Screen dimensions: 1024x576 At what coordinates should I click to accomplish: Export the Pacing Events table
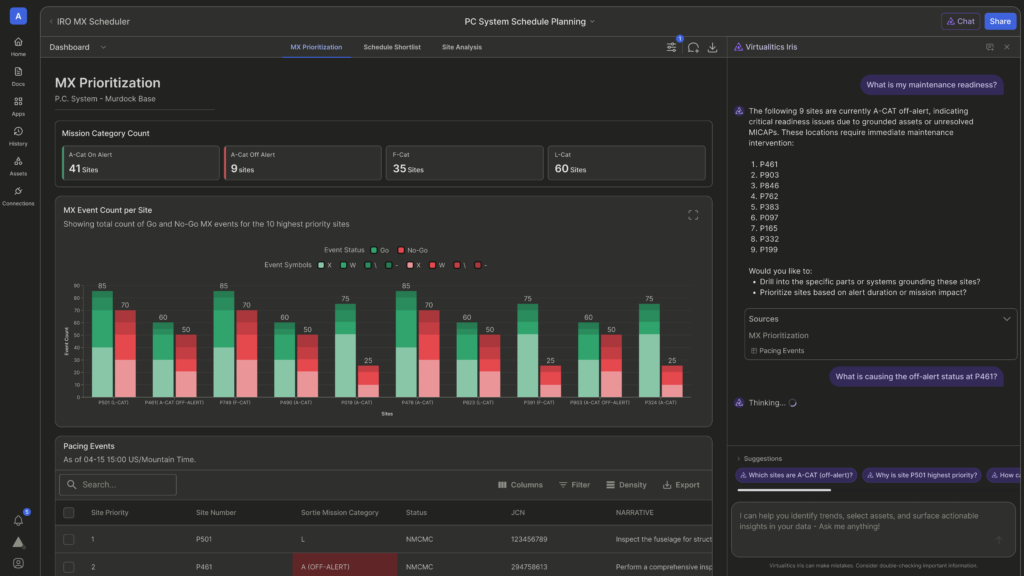pos(681,485)
